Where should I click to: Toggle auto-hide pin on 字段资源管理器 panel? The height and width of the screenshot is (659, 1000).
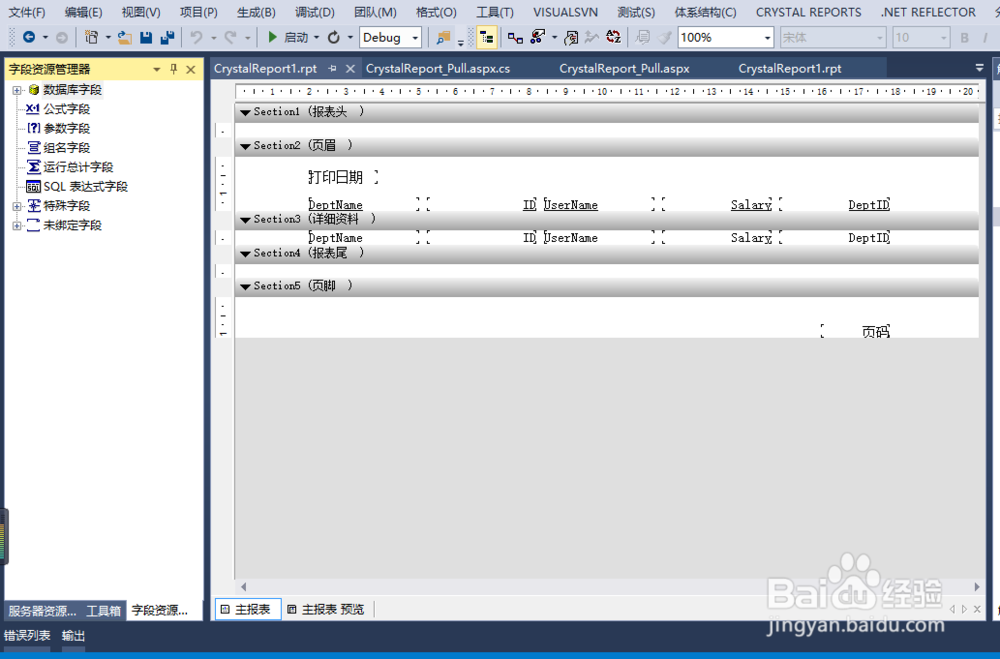173,68
